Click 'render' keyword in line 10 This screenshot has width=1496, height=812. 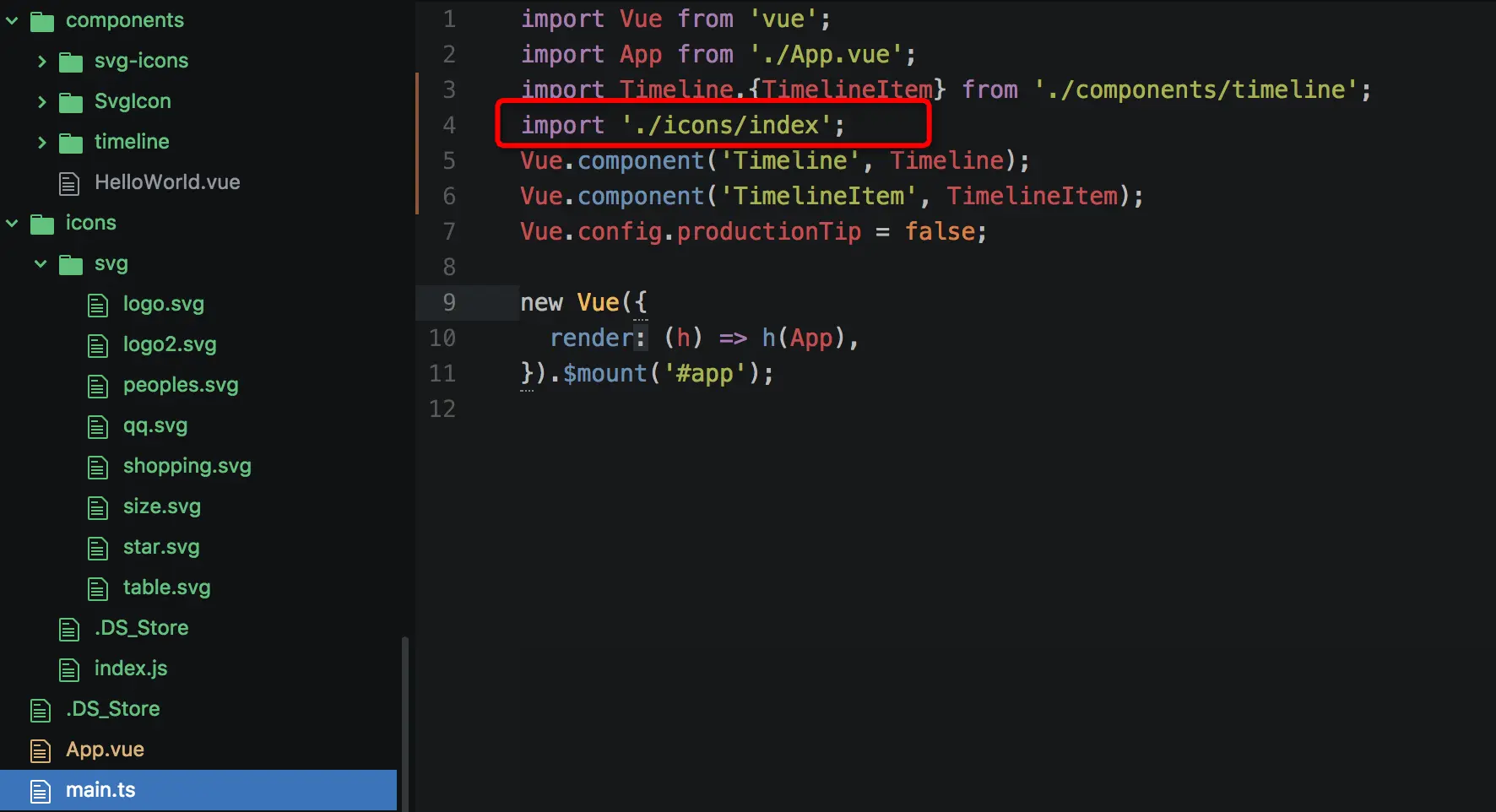point(591,338)
